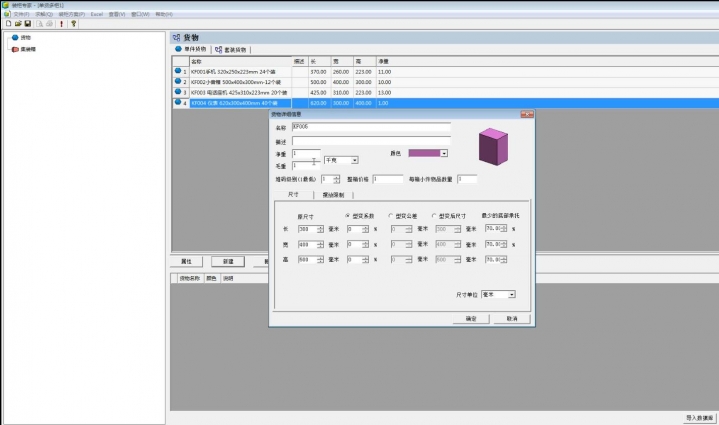This screenshot has height=425, width=719.
Task: Select the 集装箱 node in the tree
Action: [28, 48]
